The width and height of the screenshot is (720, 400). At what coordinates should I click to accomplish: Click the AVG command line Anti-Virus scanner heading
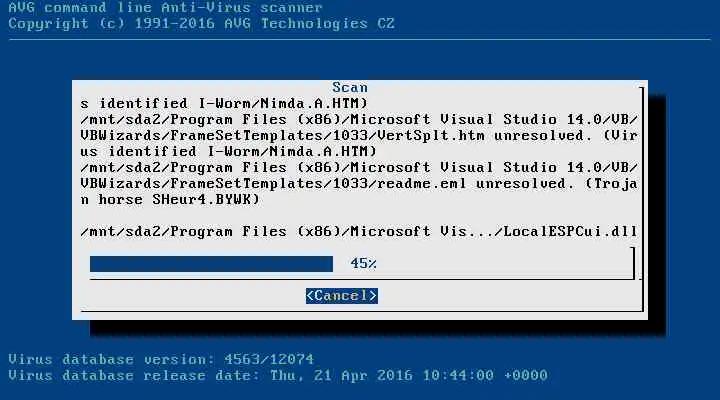(x=165, y=7)
